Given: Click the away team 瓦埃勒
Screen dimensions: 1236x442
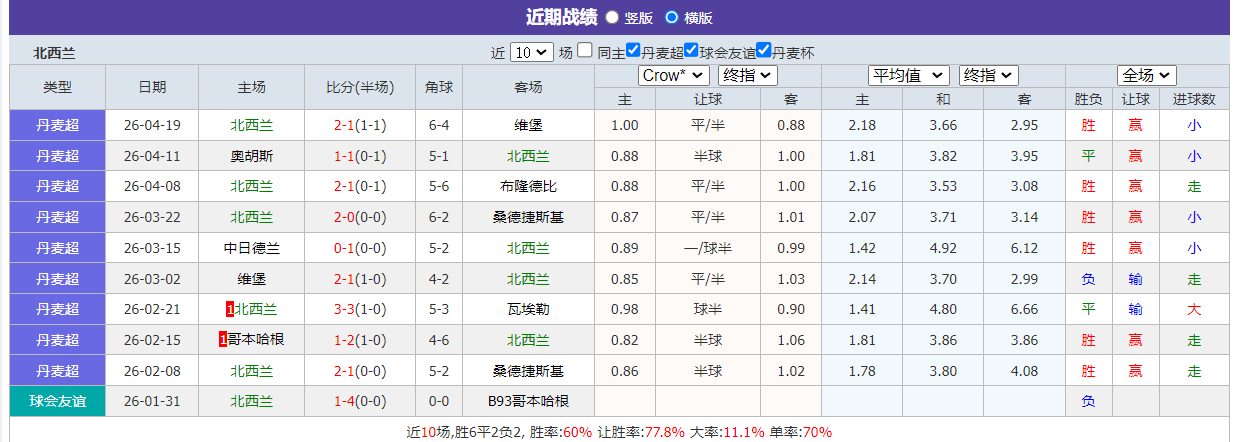Looking at the screenshot, I should (x=528, y=309).
